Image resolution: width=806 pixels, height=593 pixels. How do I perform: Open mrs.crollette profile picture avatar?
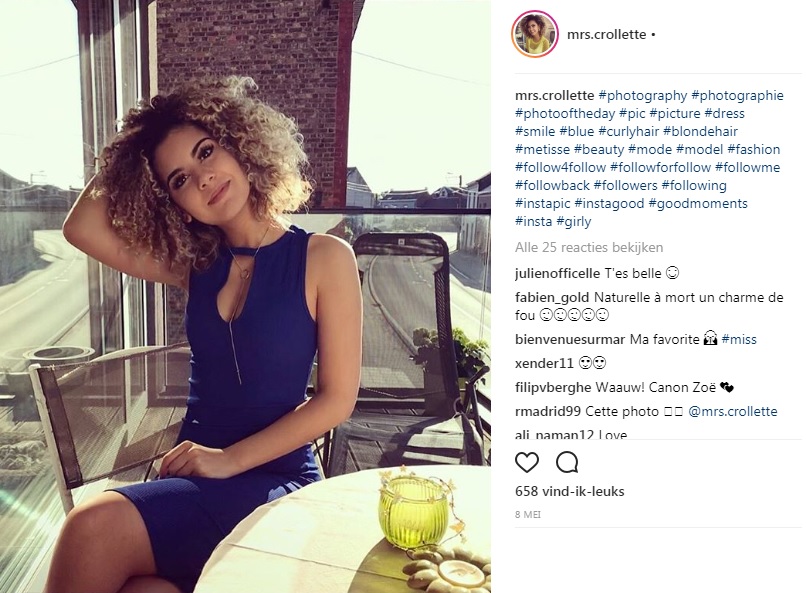pos(535,34)
